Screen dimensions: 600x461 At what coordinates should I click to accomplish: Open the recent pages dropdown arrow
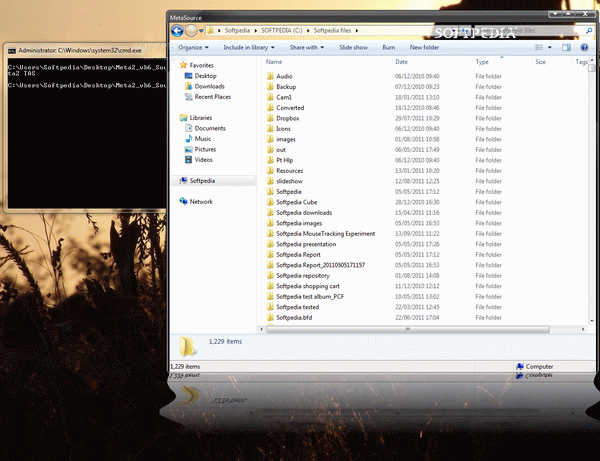201,31
